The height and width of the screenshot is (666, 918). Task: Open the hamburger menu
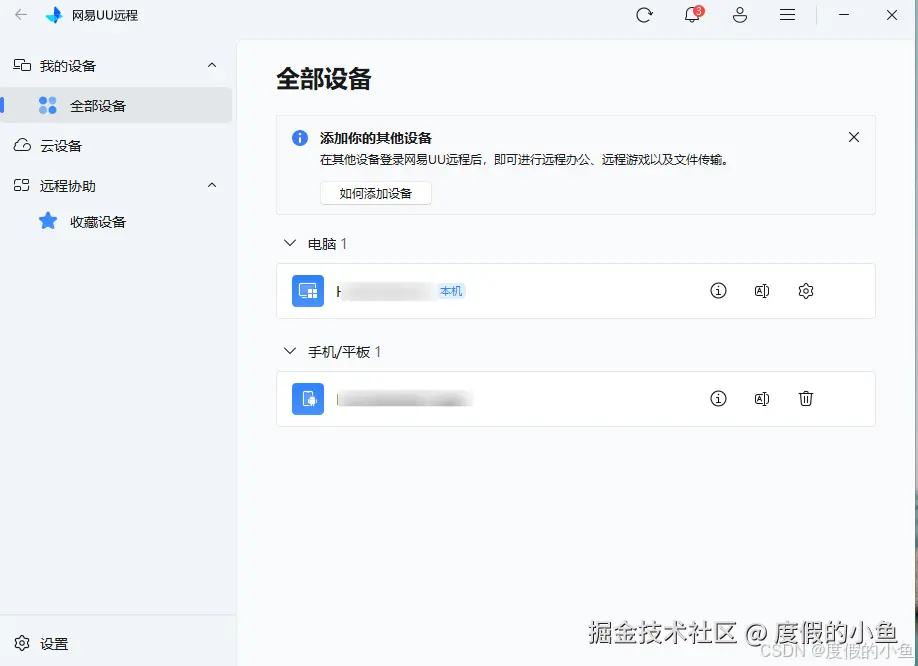(787, 15)
